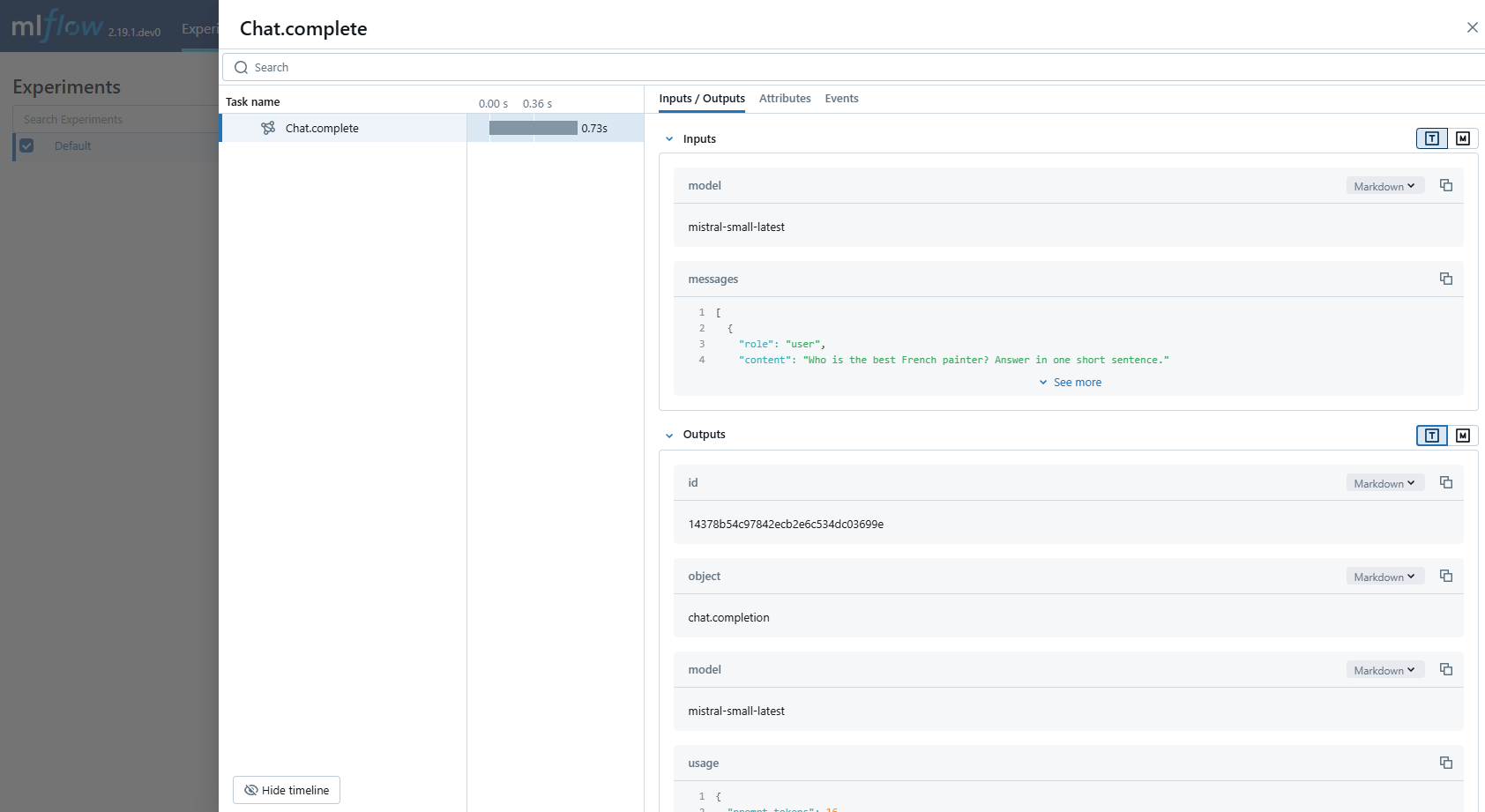Image resolution: width=1485 pixels, height=812 pixels.
Task: Switch Inputs to text rendering mode
Action: point(1431,138)
